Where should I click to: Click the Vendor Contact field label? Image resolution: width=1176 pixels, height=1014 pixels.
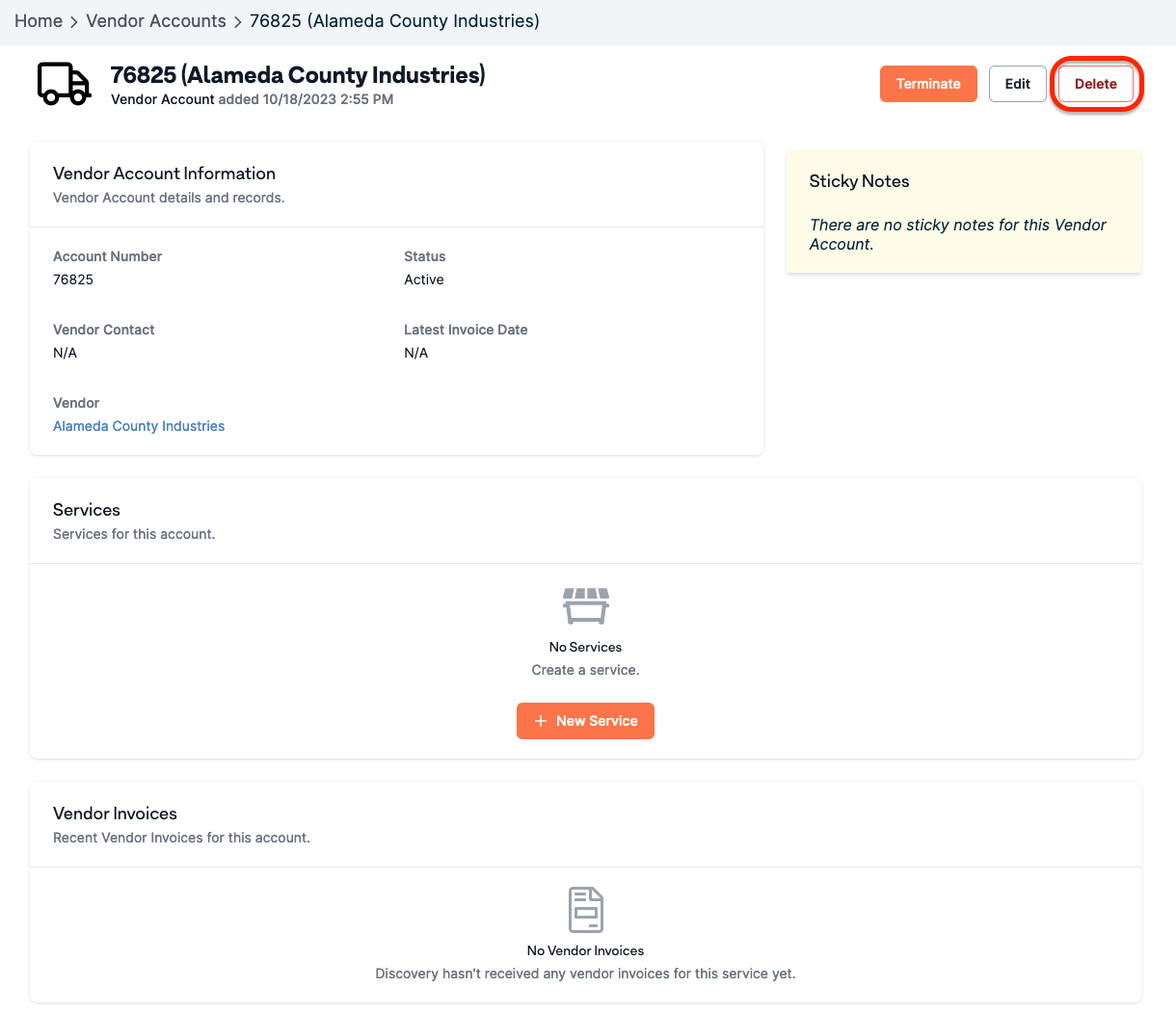click(103, 330)
